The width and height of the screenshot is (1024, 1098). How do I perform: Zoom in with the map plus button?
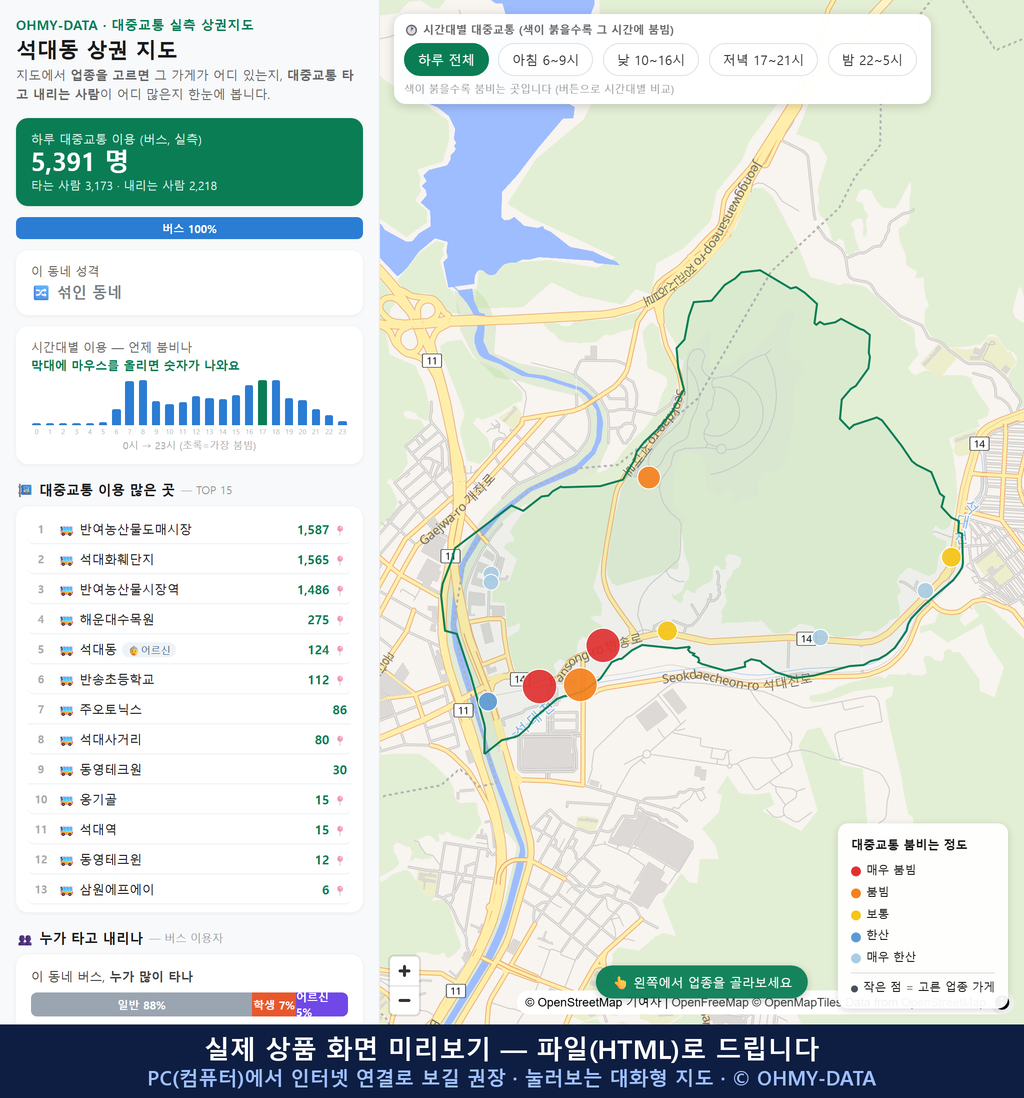tap(404, 971)
